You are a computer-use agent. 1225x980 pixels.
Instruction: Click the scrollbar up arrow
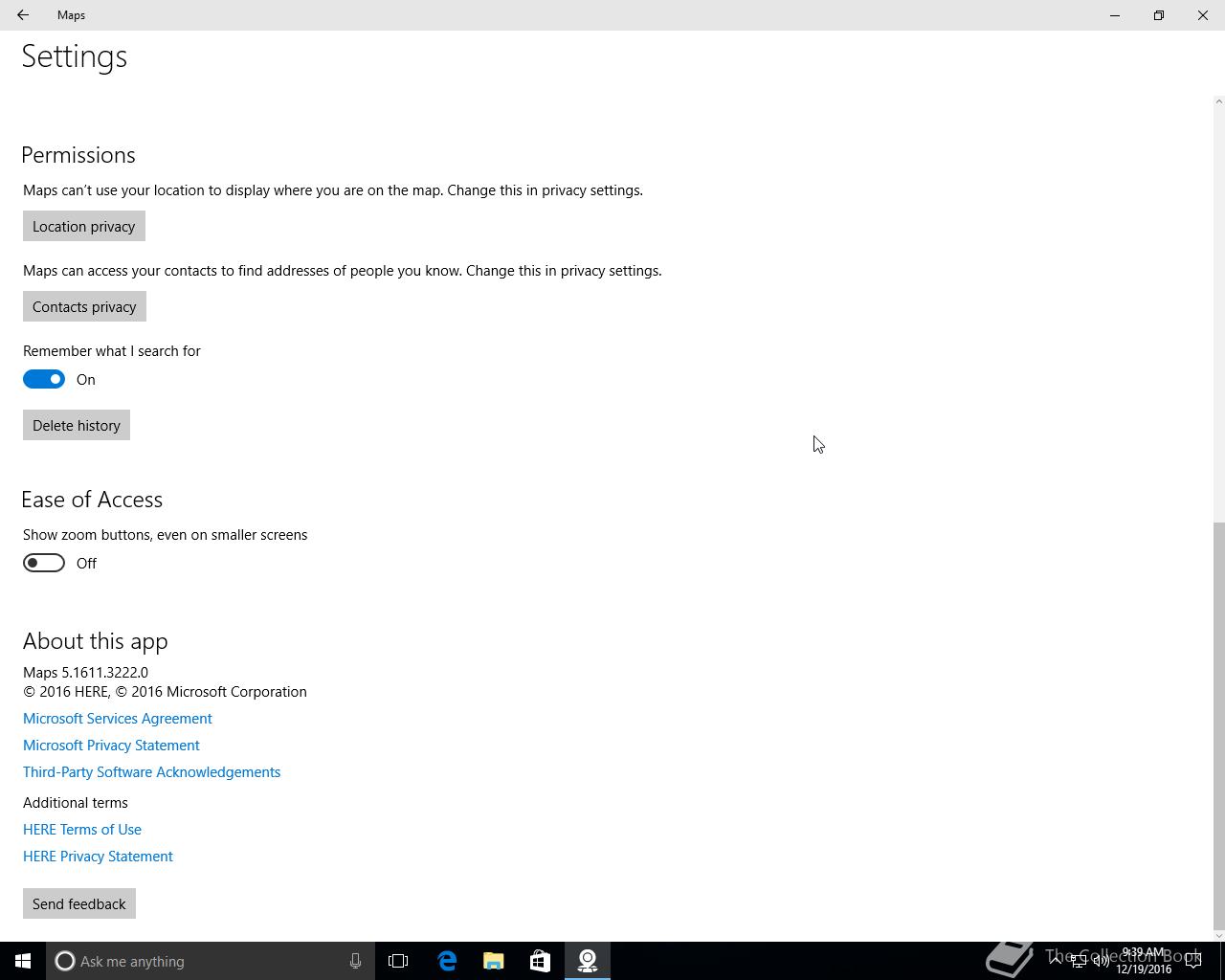click(x=1218, y=101)
